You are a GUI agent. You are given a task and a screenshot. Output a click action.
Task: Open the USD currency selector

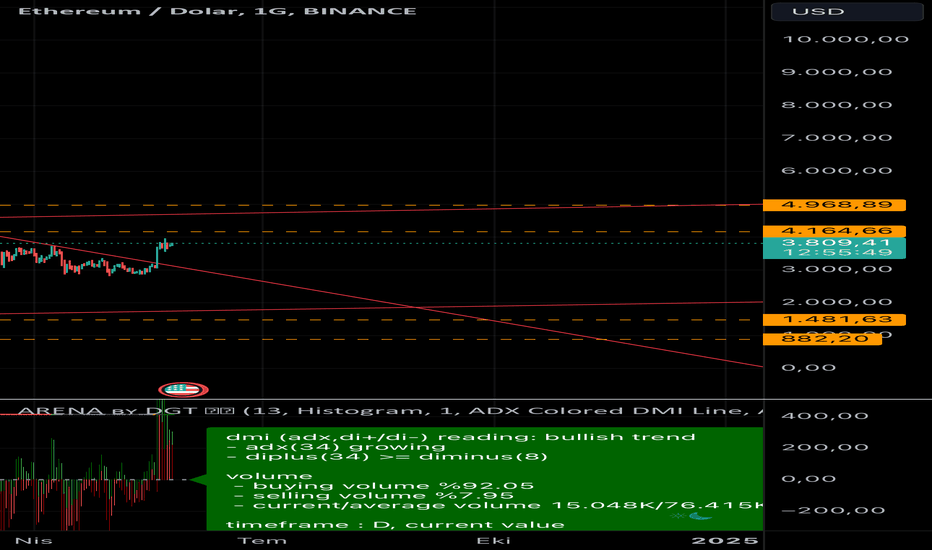tap(845, 11)
